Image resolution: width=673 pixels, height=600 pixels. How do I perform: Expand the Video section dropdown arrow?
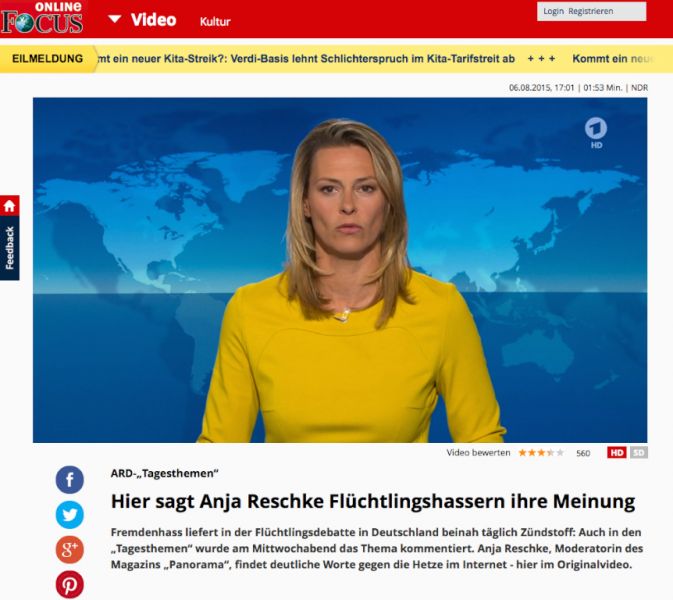pos(114,19)
